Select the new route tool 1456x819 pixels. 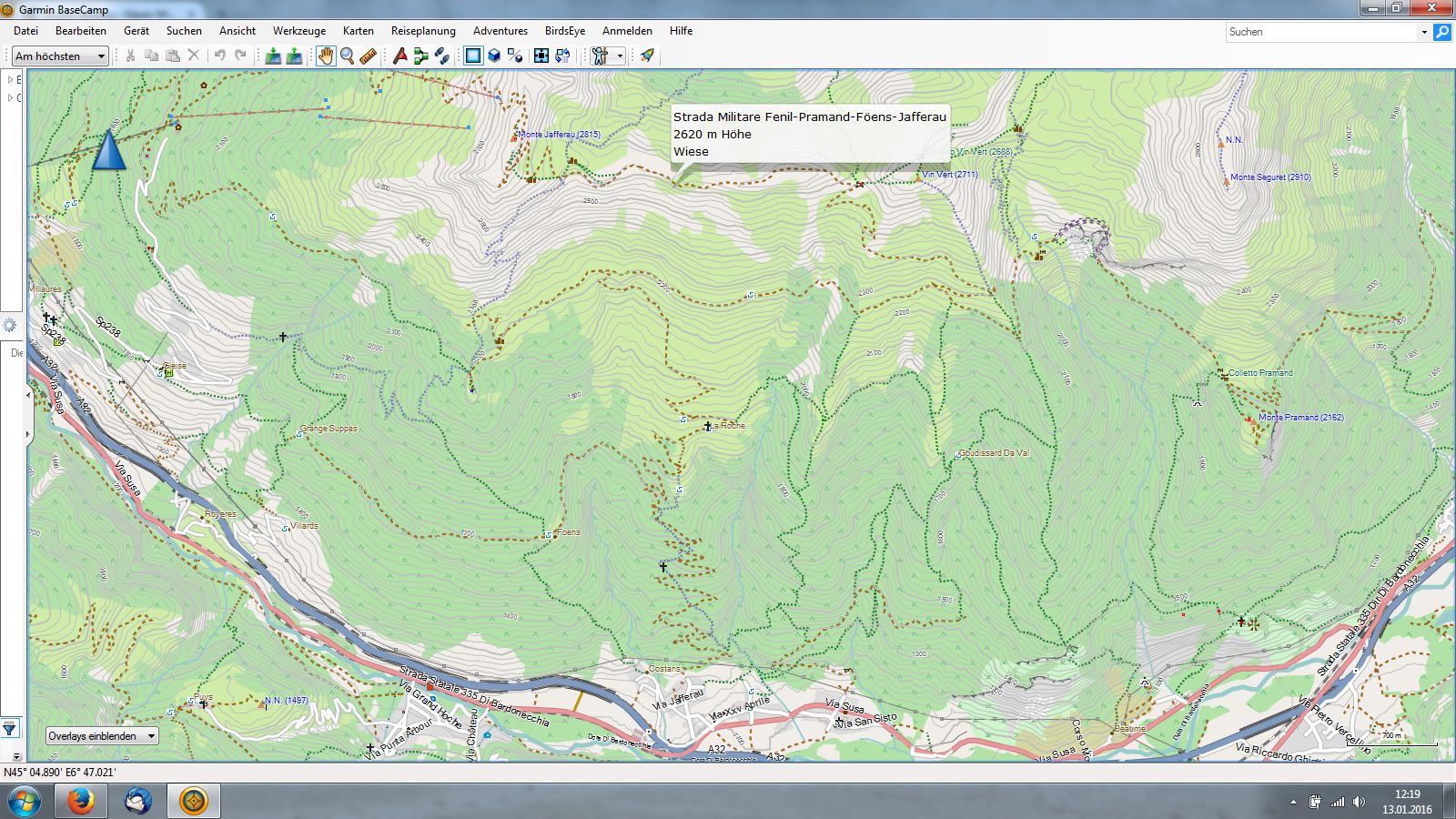tap(420, 56)
